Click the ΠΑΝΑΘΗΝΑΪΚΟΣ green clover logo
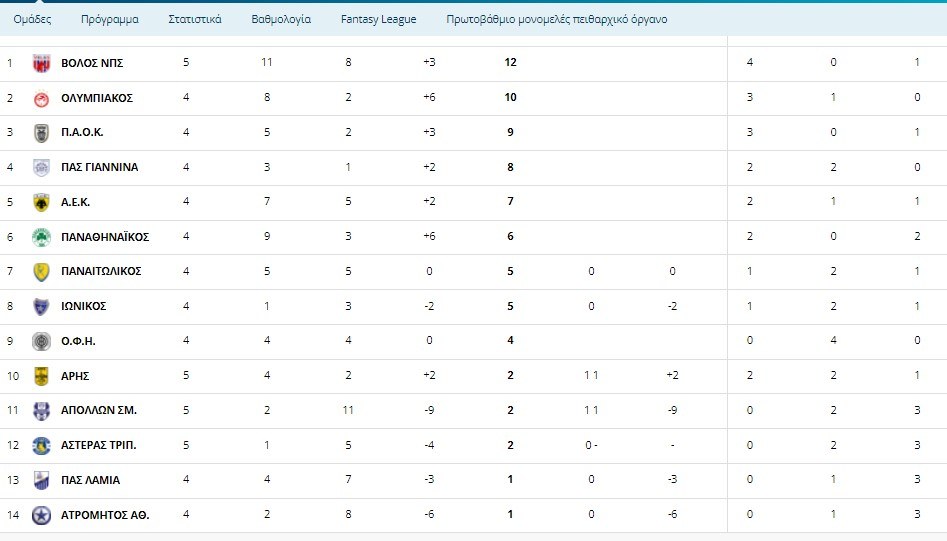Image resolution: width=947 pixels, height=541 pixels. pos(41,237)
